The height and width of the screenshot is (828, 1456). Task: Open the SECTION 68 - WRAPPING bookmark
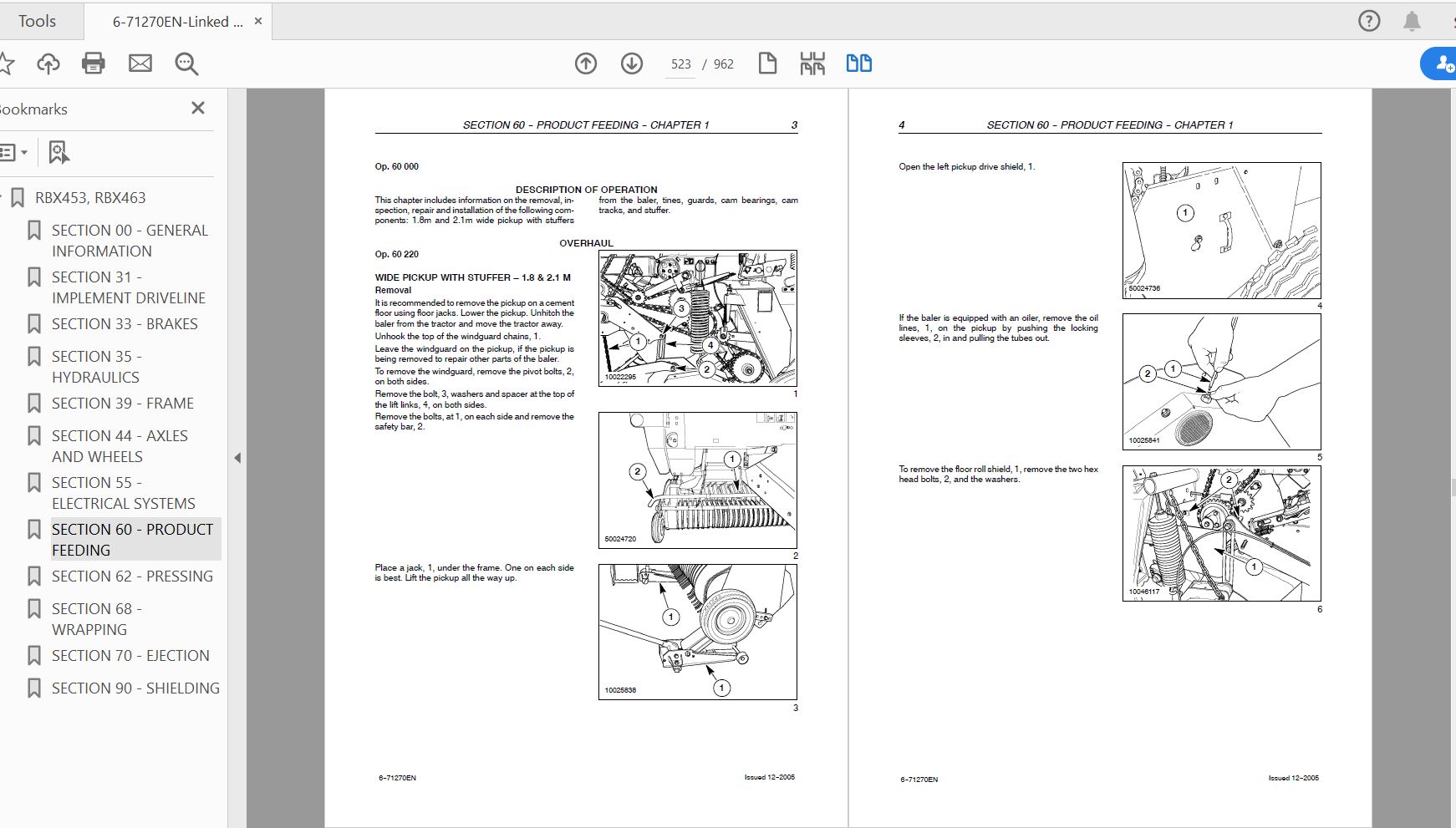97,619
